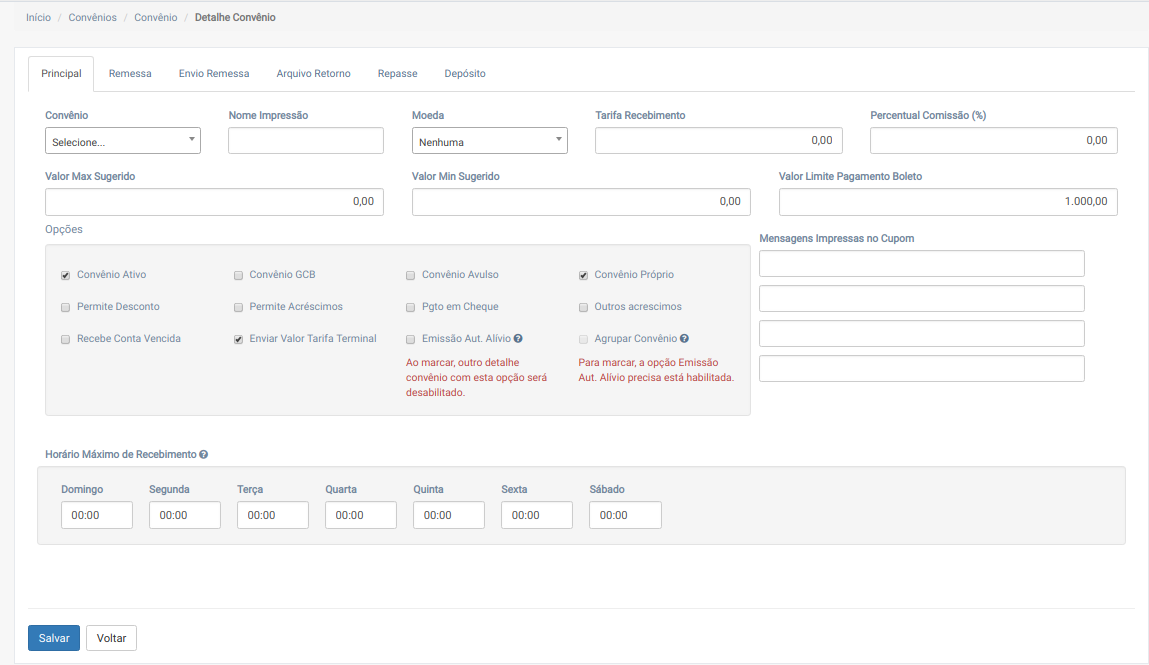Select the Valor Limite Pagamento Boleto field

tap(947, 202)
